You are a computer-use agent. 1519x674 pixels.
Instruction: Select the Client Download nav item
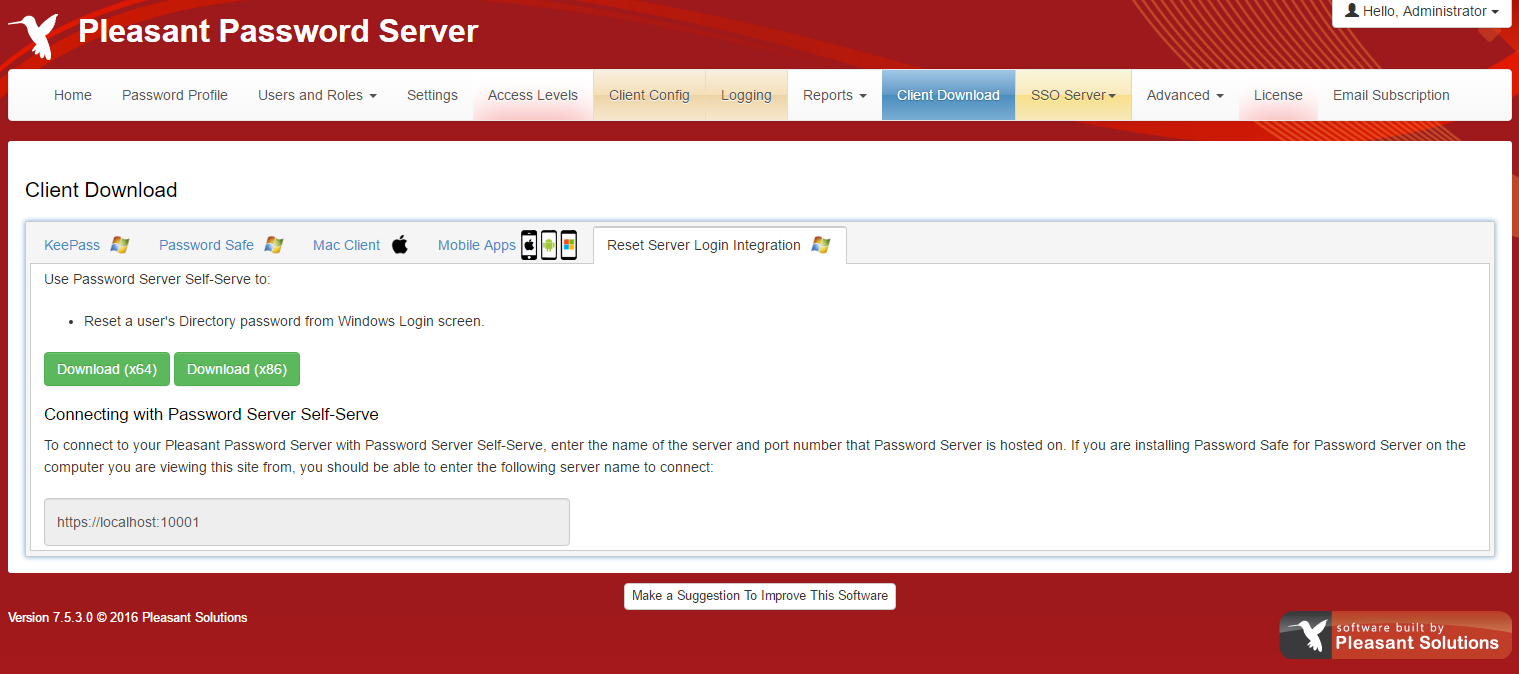tap(948, 95)
